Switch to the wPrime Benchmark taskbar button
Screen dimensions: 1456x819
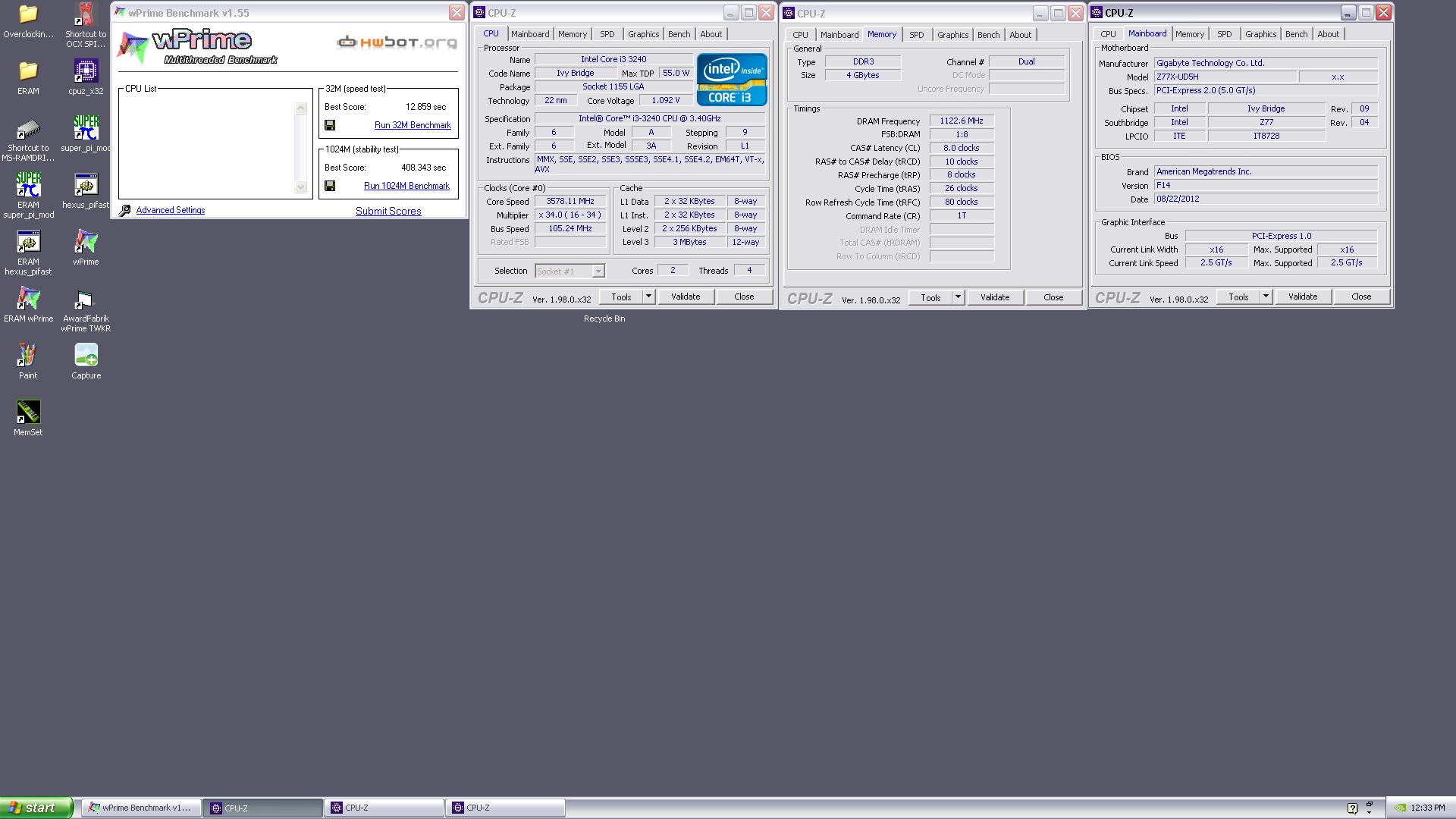pyautogui.click(x=141, y=808)
